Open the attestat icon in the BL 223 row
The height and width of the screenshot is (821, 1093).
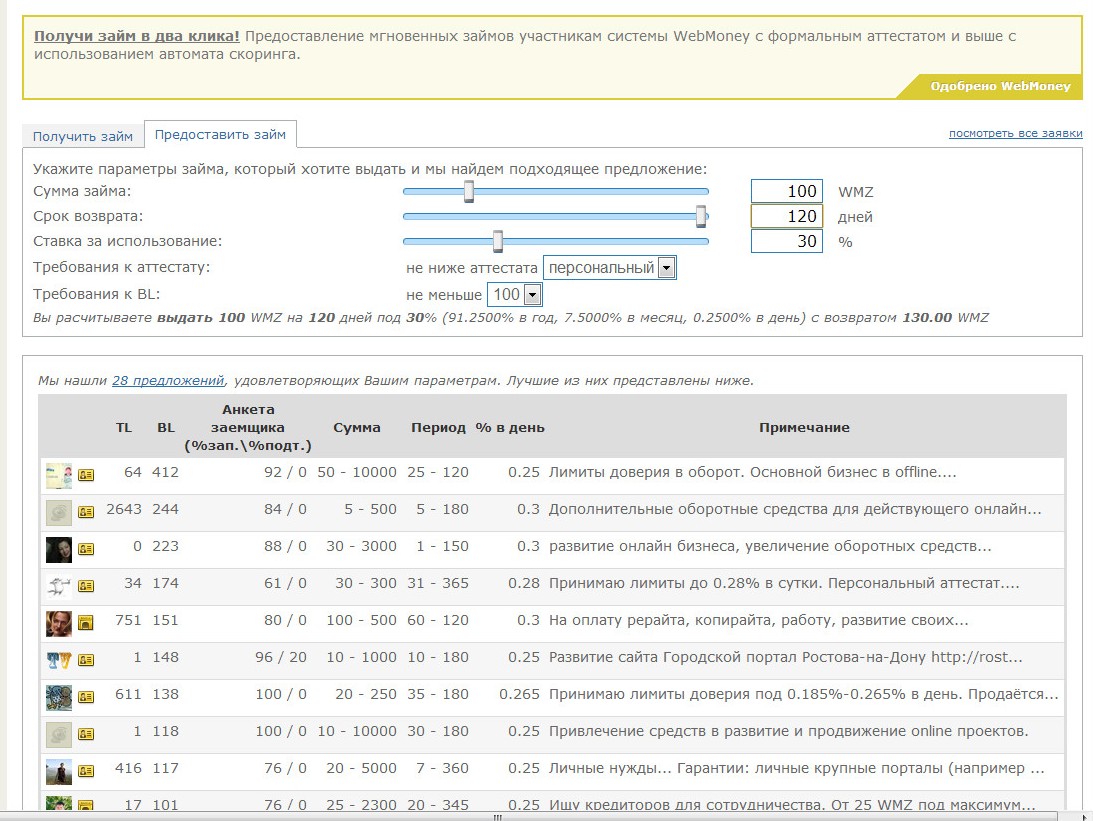(86, 548)
